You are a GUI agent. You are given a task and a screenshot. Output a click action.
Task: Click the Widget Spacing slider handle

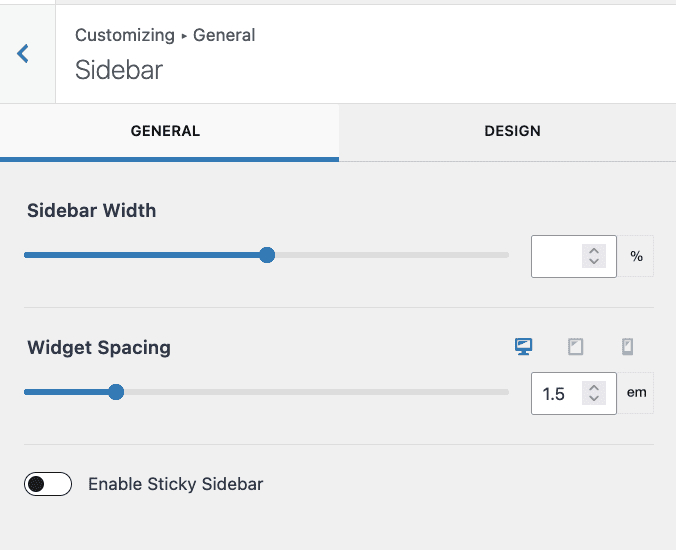[116, 392]
